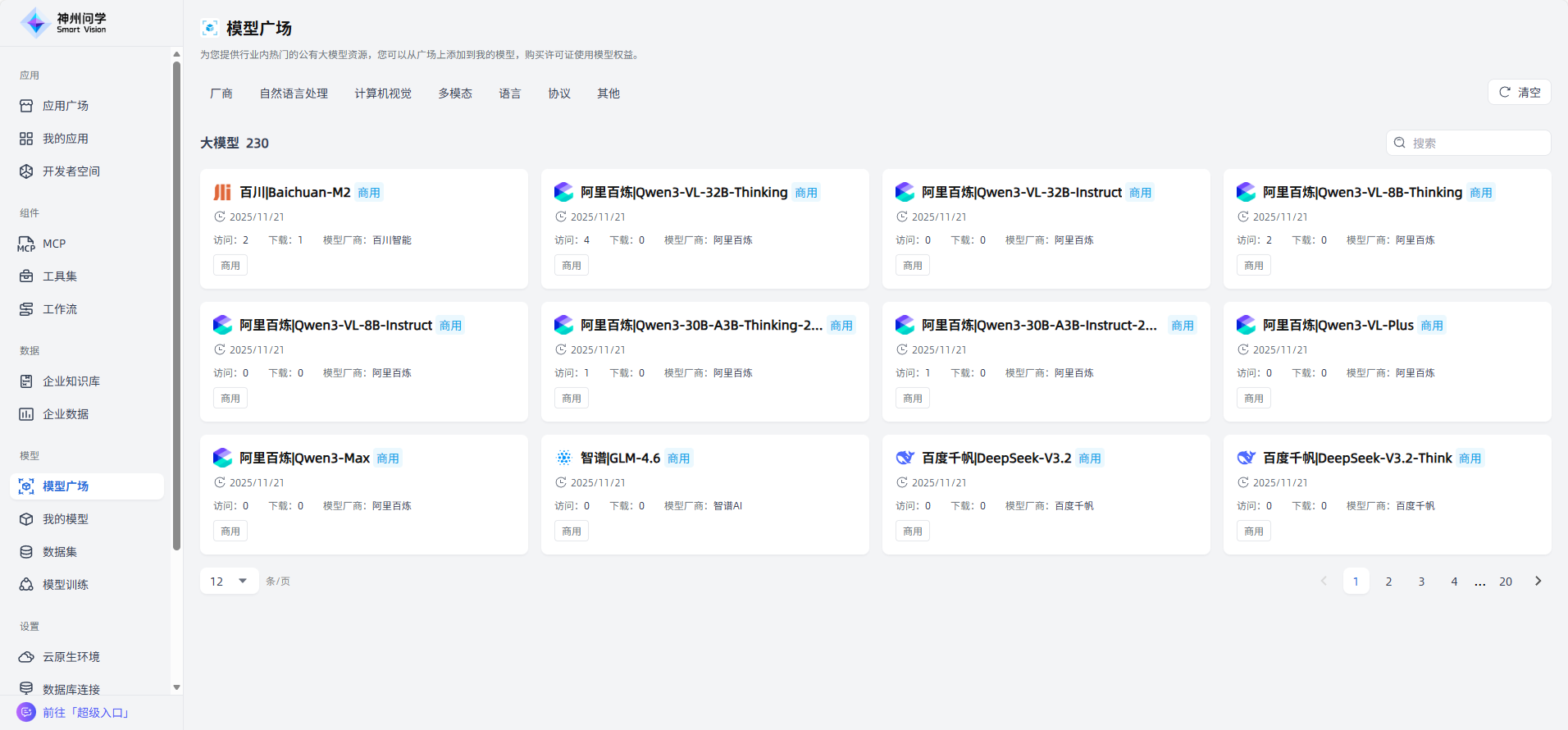Open the MCP component icon
Screen dimensions: 1568x730
26,244
